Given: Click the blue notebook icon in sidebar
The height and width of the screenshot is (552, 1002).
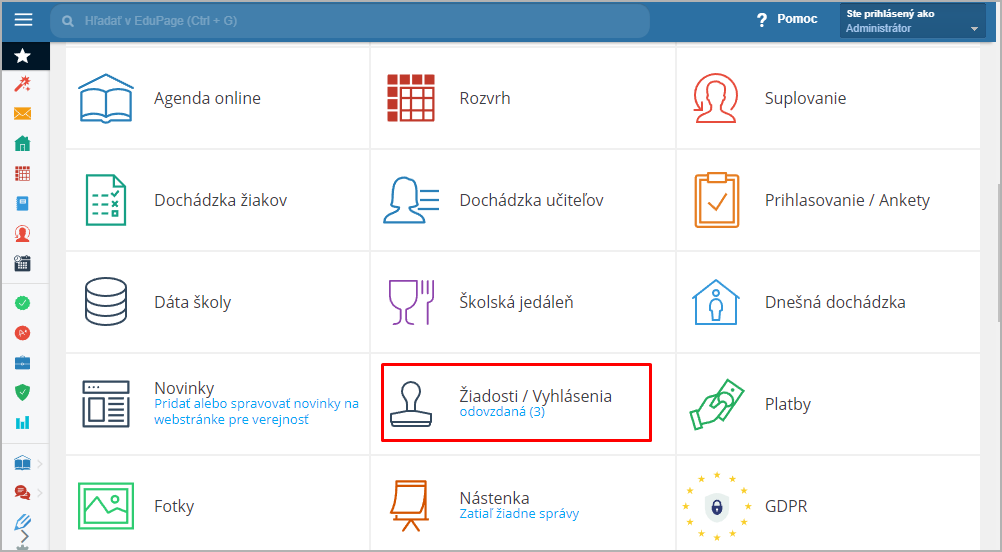Looking at the screenshot, I should pyautogui.click(x=22, y=203).
